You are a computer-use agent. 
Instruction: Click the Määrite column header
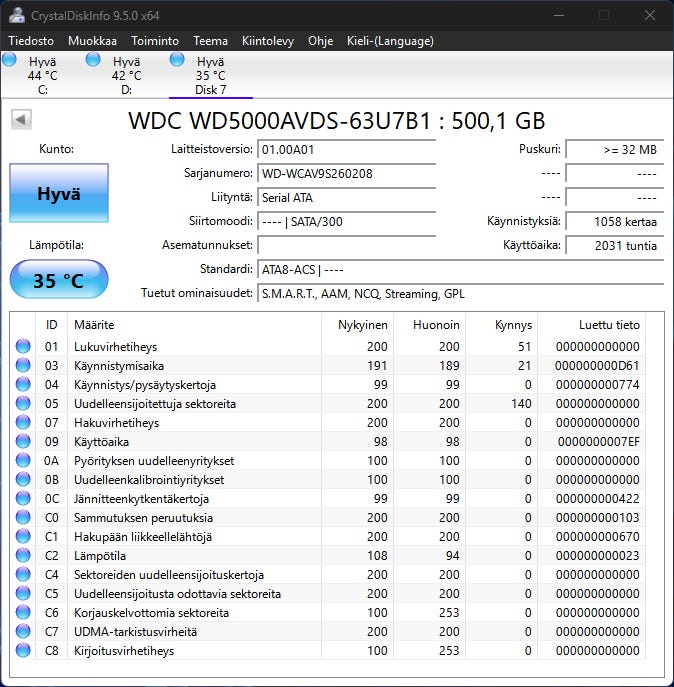pyautogui.click(x=94, y=325)
